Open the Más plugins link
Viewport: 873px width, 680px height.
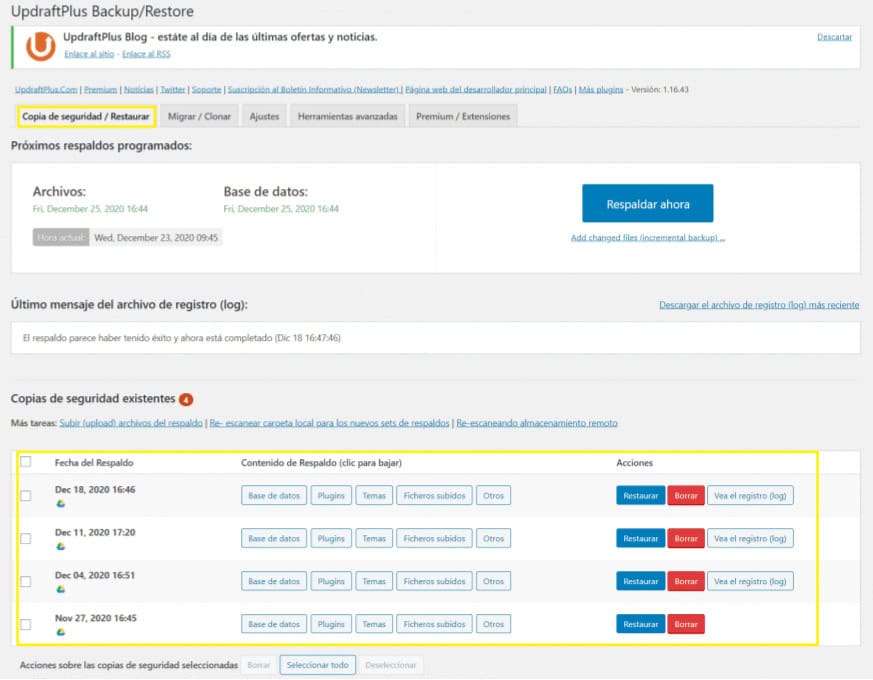coord(601,90)
